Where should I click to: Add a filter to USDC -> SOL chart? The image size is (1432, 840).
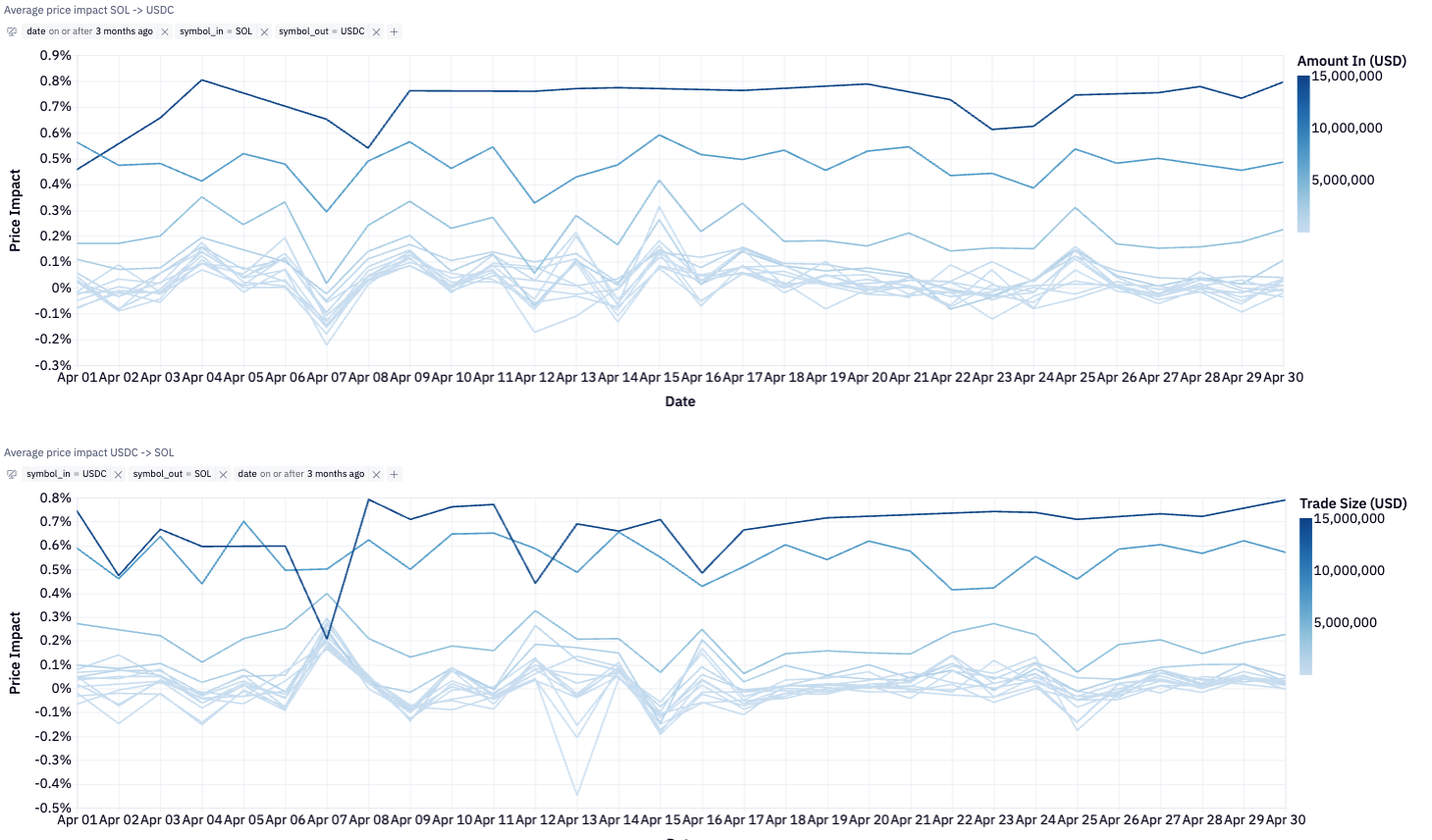point(394,475)
